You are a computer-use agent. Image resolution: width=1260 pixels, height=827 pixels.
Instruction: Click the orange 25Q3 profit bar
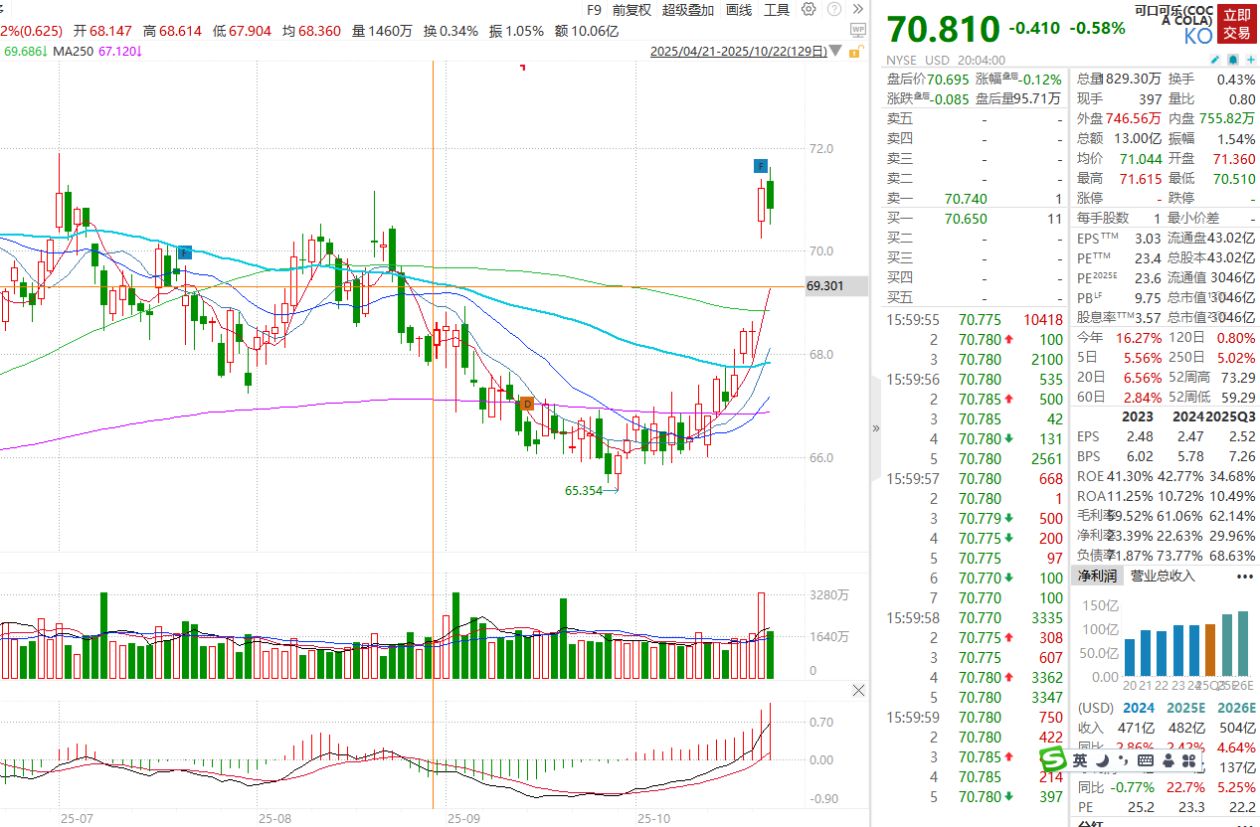pyautogui.click(x=1211, y=650)
